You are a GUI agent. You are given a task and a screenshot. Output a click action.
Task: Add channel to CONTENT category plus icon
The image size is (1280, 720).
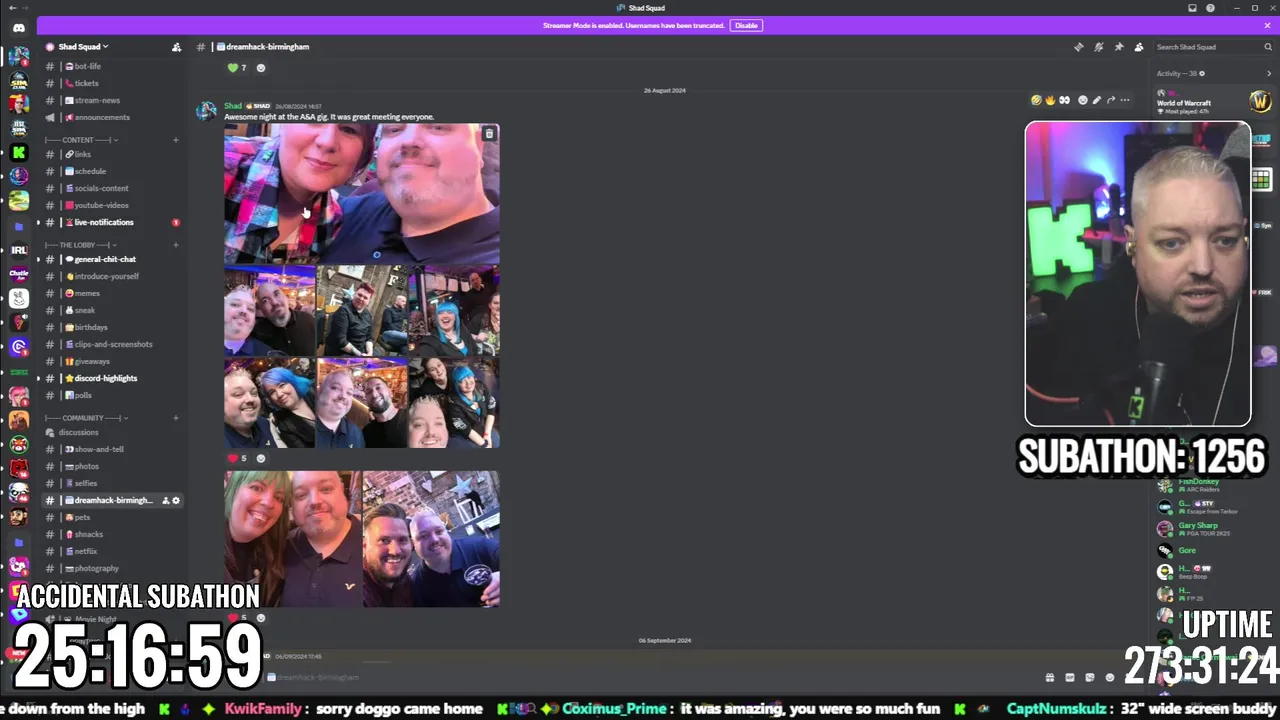(175, 140)
